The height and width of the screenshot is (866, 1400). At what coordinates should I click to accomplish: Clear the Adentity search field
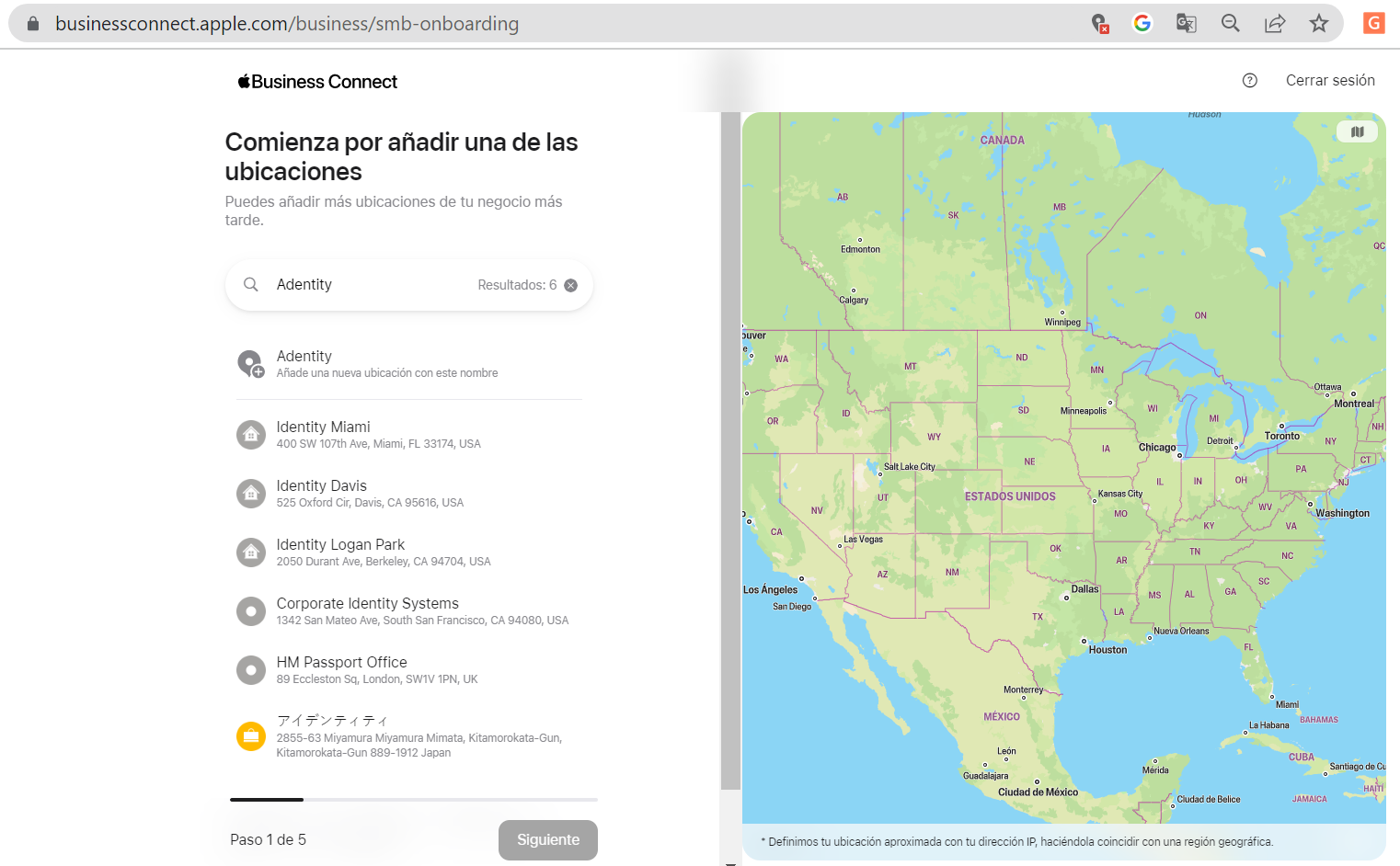coord(570,285)
